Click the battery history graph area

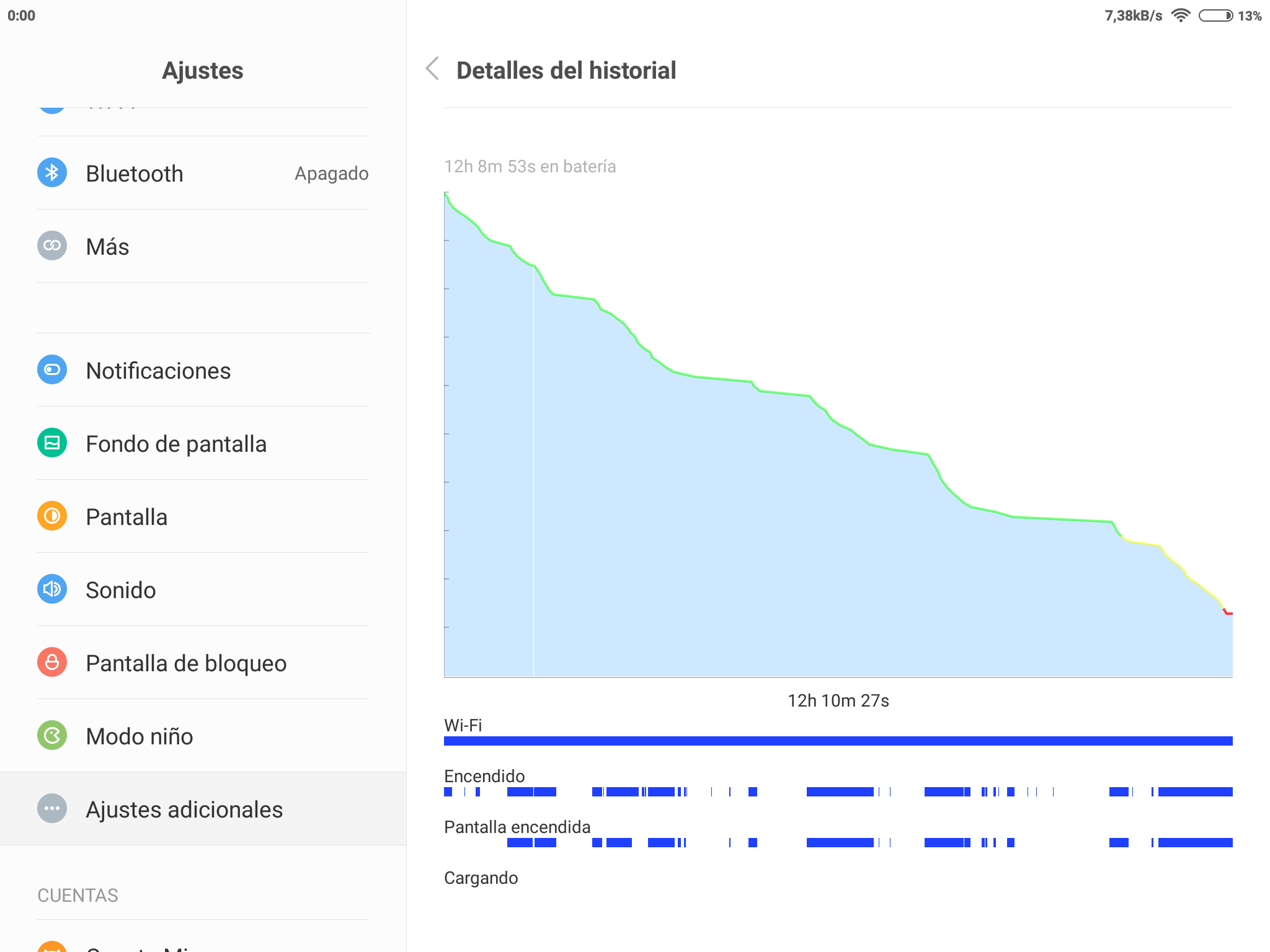click(838, 434)
